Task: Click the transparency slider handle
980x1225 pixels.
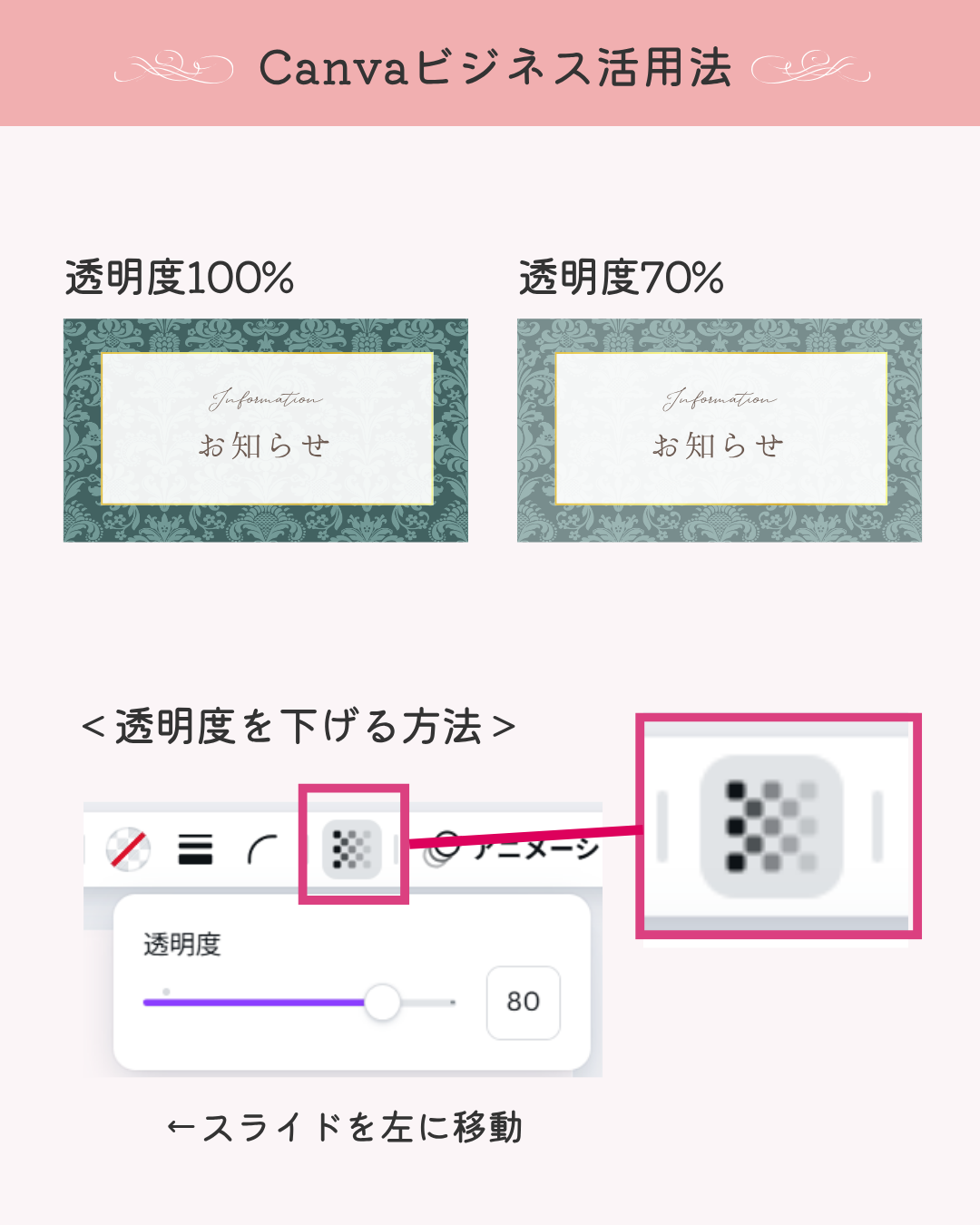Action: 383,1003
